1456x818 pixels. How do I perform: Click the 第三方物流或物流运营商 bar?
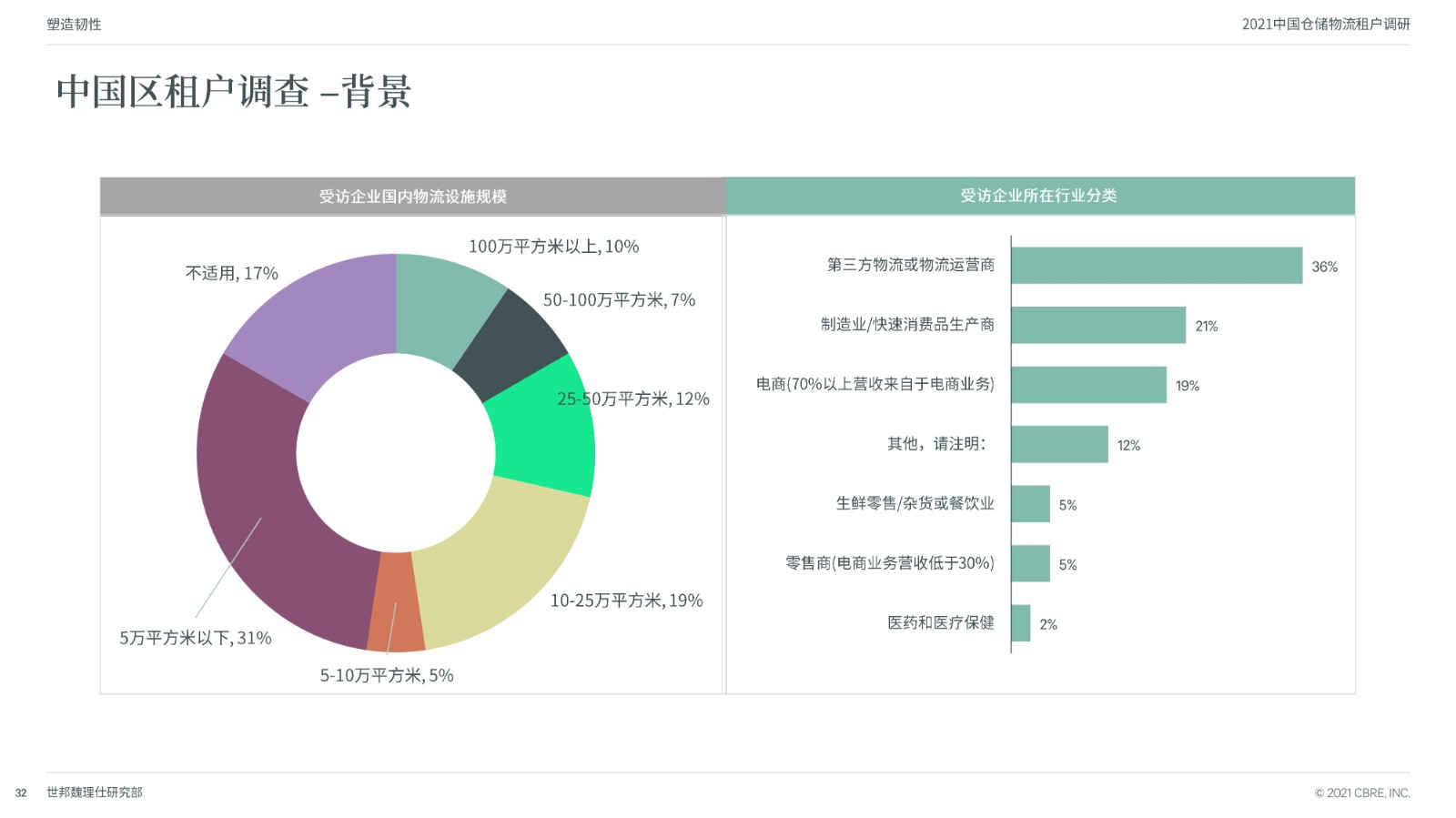[1156, 266]
